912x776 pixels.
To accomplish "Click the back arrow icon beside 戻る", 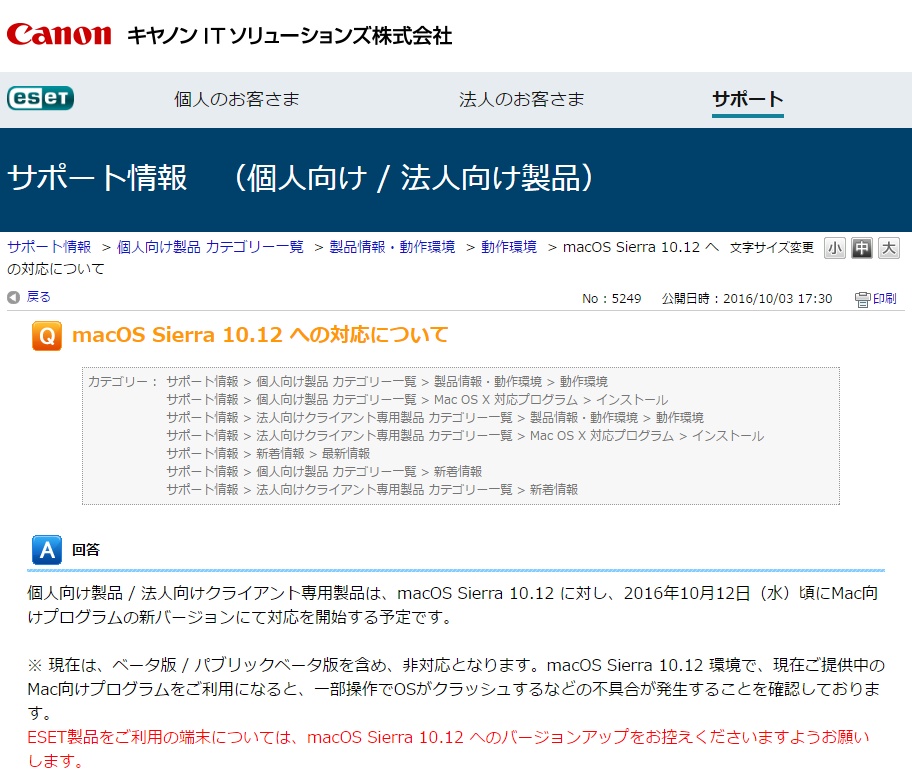I will click(x=13, y=297).
